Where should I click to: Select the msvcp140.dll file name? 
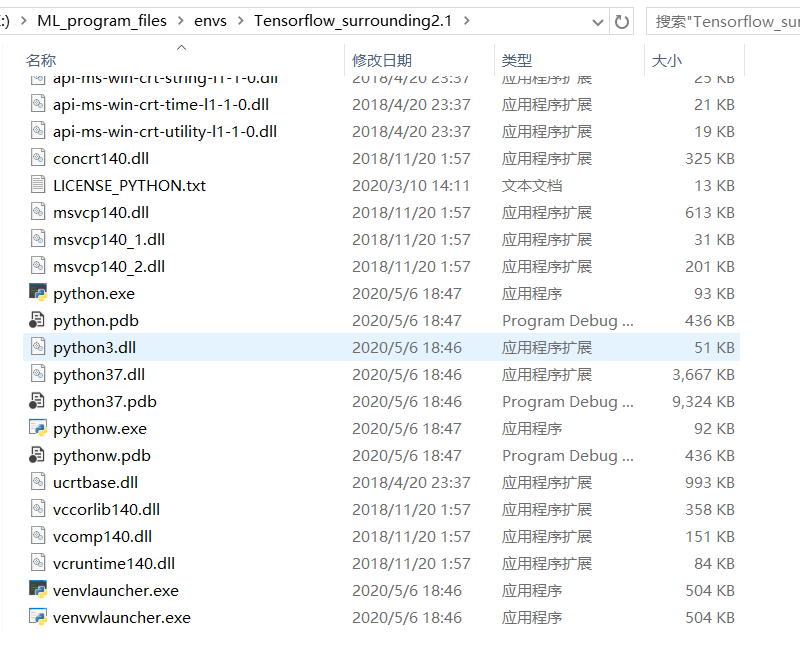point(101,213)
